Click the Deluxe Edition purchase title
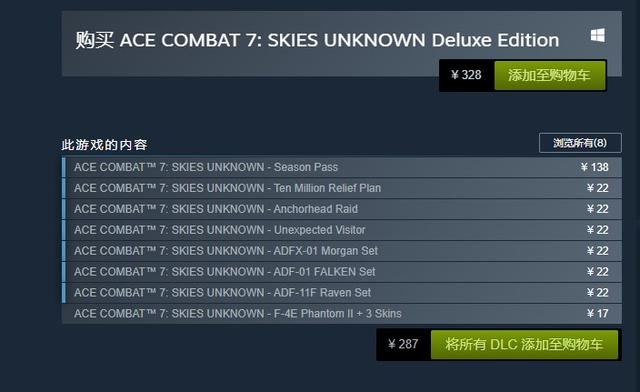The height and width of the screenshot is (392, 640). pos(317,40)
